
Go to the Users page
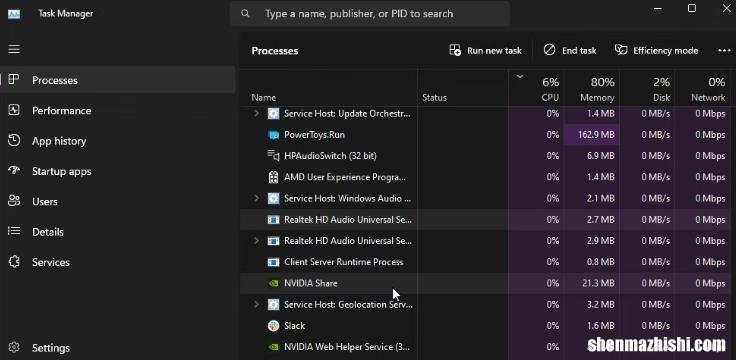118,201
